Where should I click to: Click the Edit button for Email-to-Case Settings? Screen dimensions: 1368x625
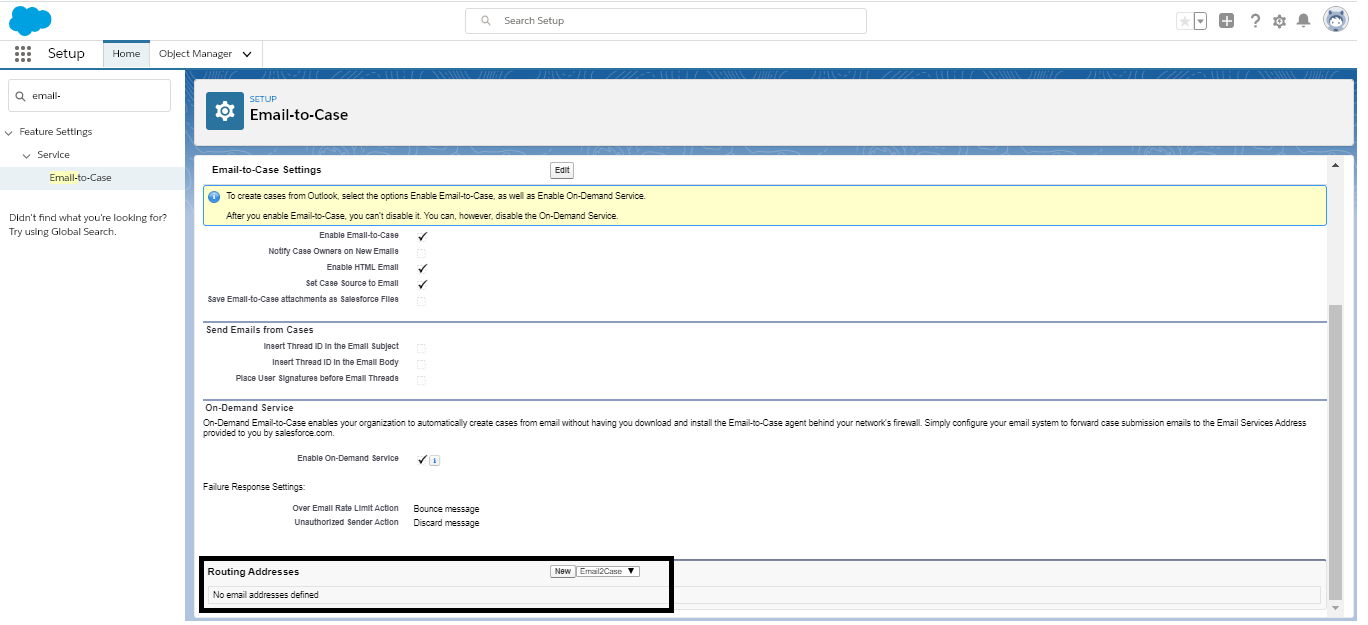pos(562,170)
